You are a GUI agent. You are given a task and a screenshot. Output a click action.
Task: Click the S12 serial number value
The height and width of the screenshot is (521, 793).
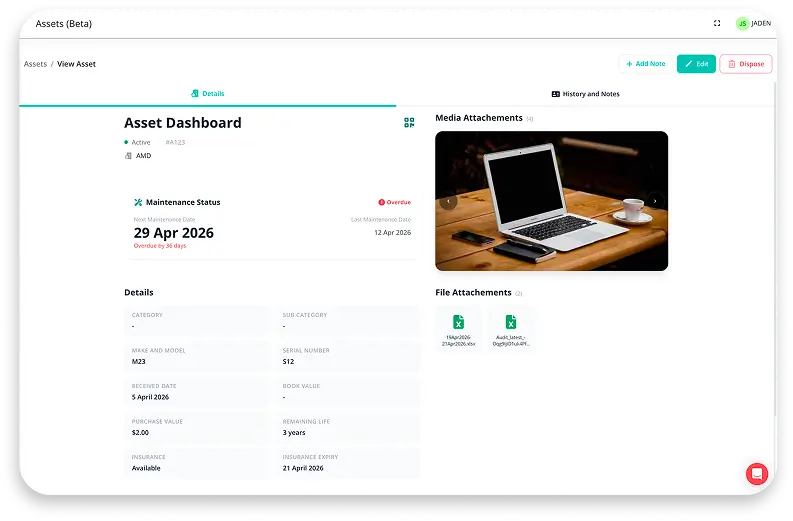coord(288,362)
